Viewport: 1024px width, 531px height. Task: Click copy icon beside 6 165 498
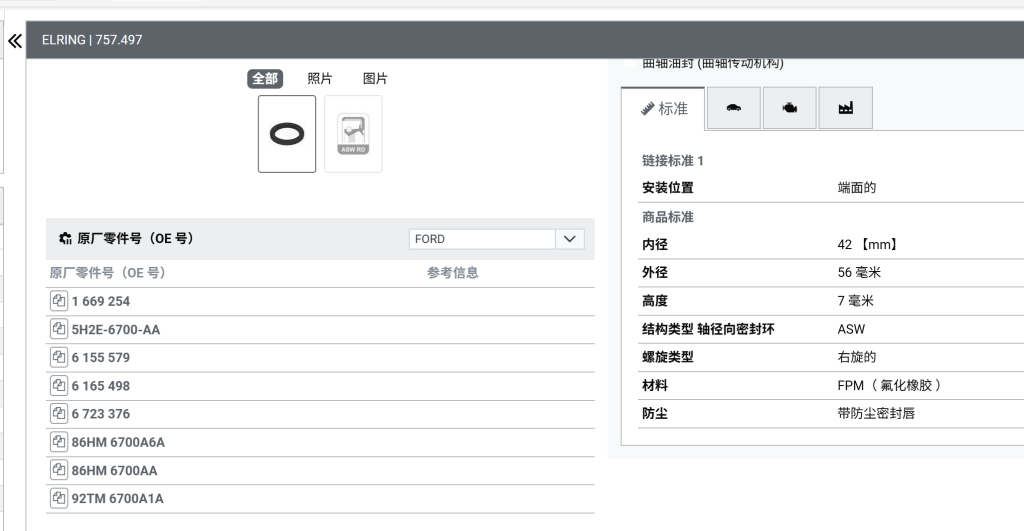point(58,386)
